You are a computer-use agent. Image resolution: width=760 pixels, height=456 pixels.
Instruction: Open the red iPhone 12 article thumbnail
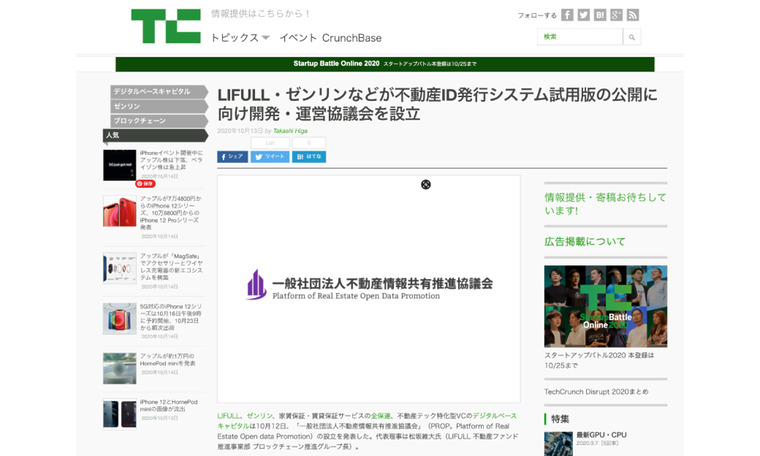(119, 211)
